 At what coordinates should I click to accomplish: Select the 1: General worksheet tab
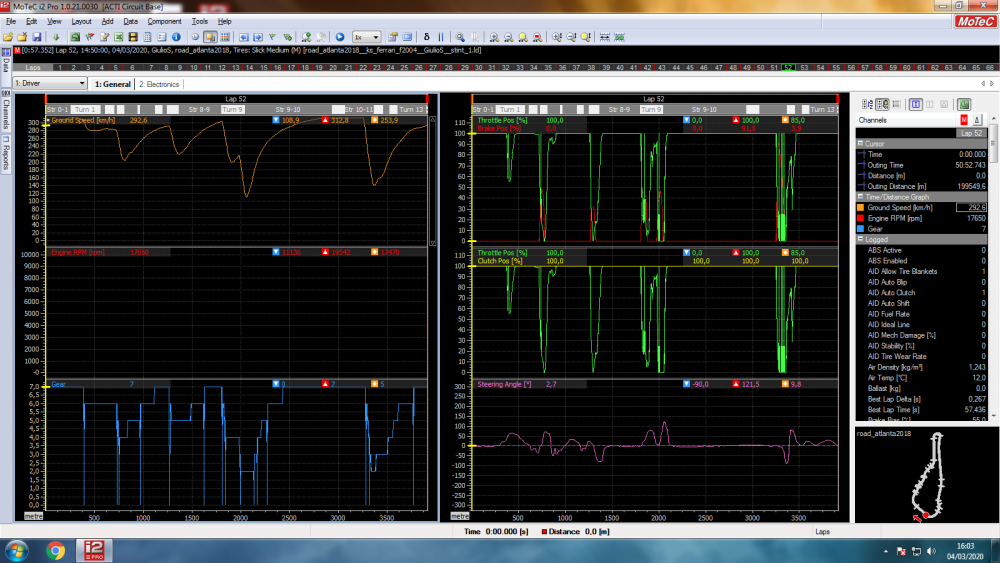(112, 84)
